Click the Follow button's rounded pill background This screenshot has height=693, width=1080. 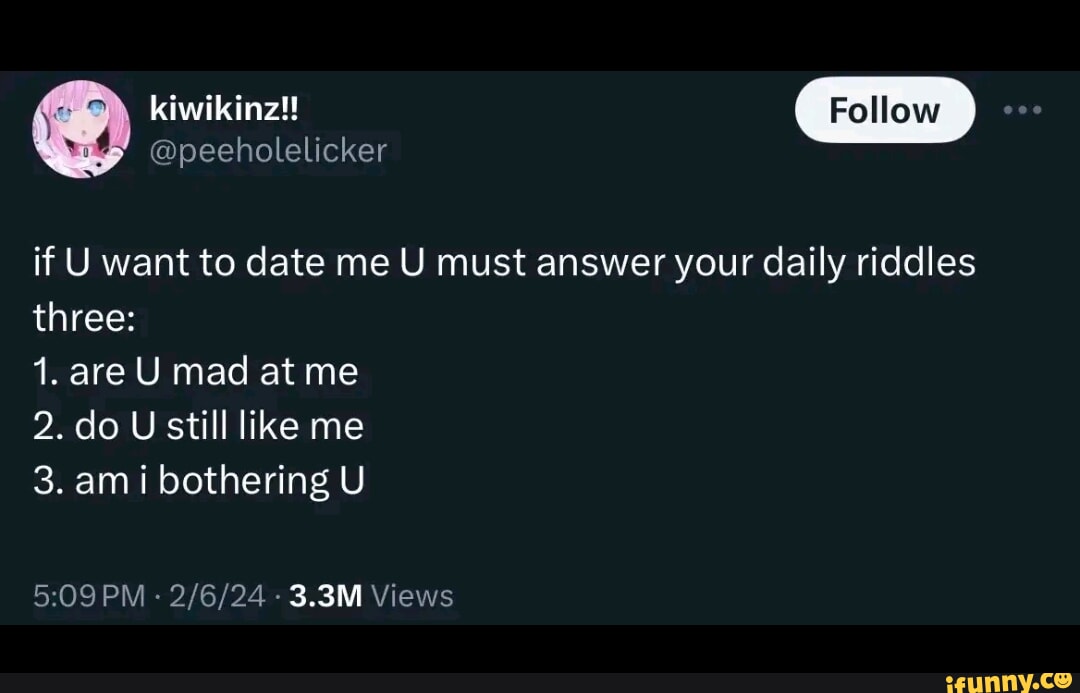coord(885,110)
